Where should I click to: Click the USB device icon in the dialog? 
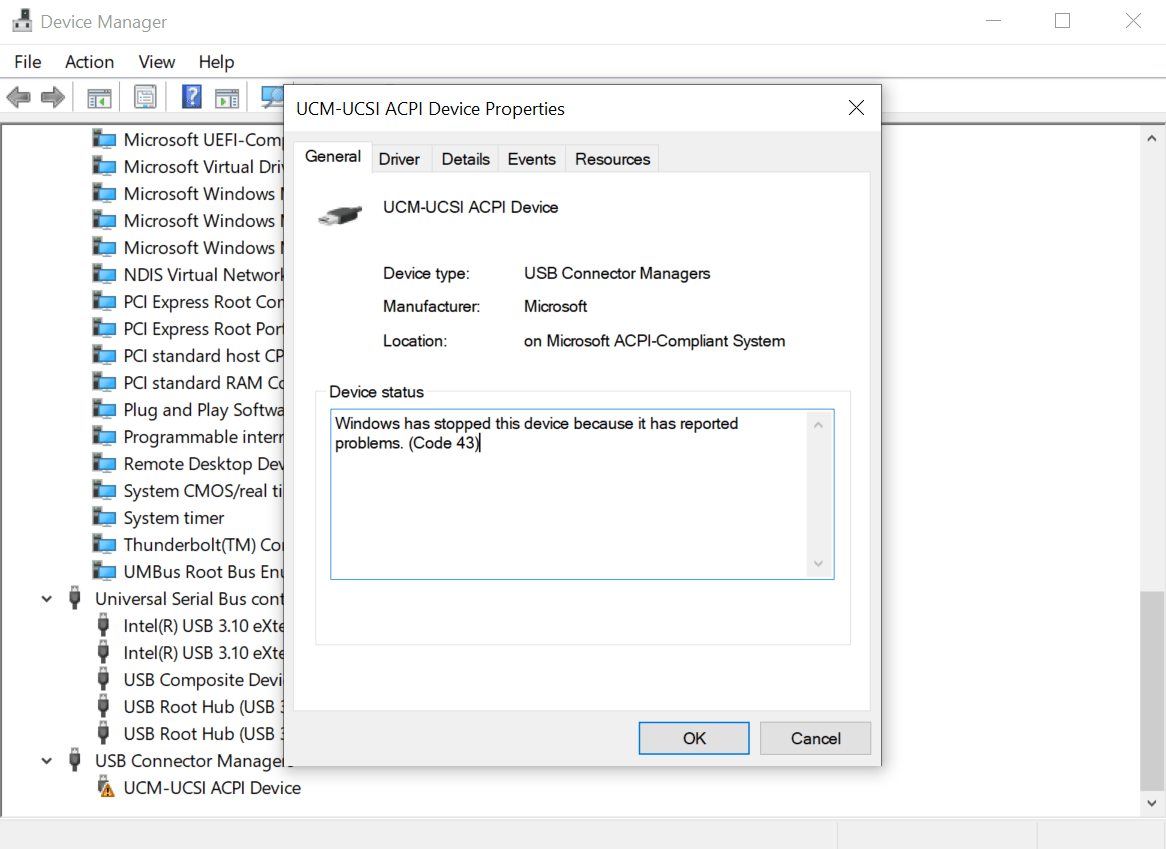340,213
